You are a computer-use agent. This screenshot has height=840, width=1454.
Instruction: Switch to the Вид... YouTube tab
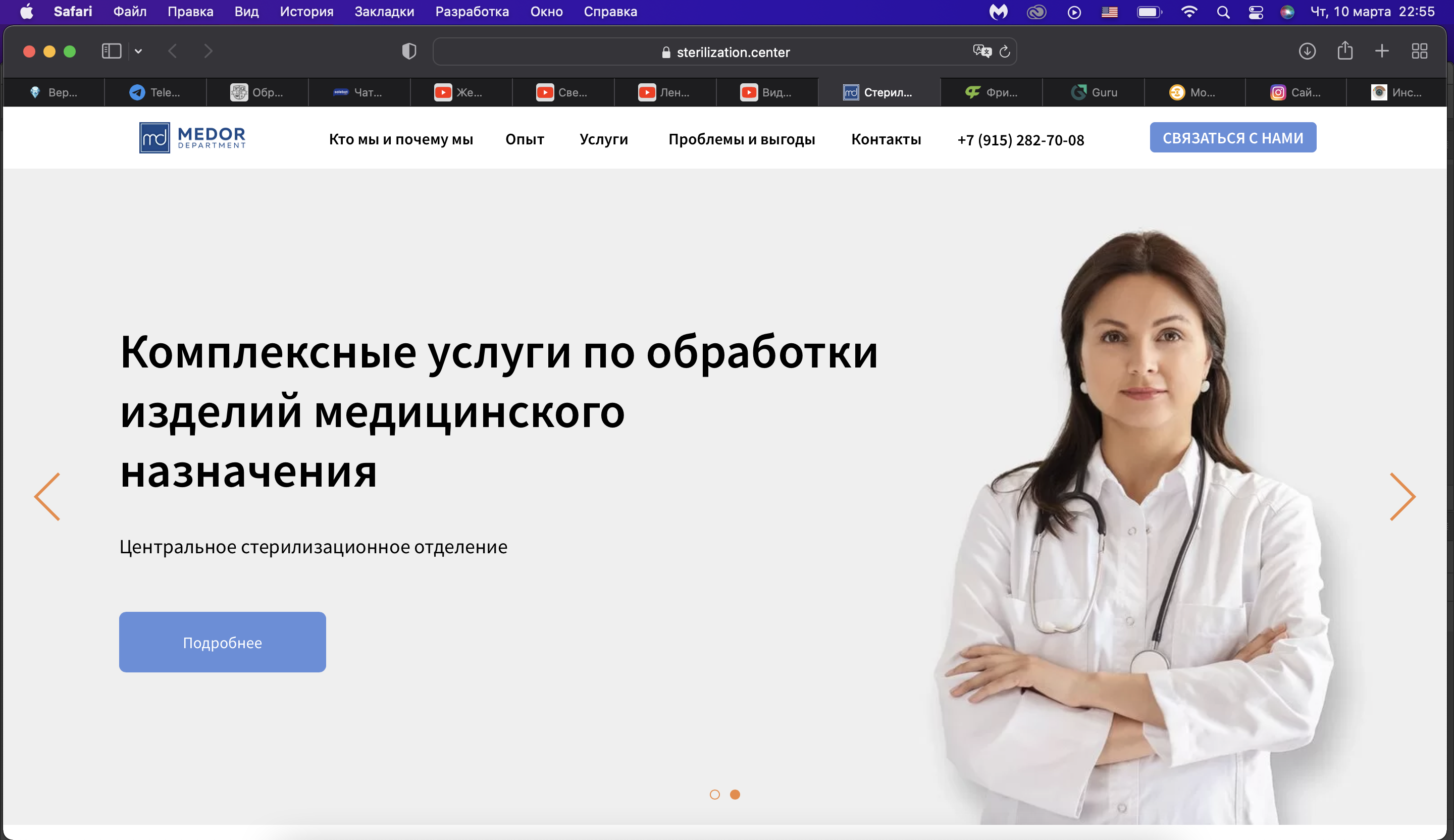coord(767,92)
